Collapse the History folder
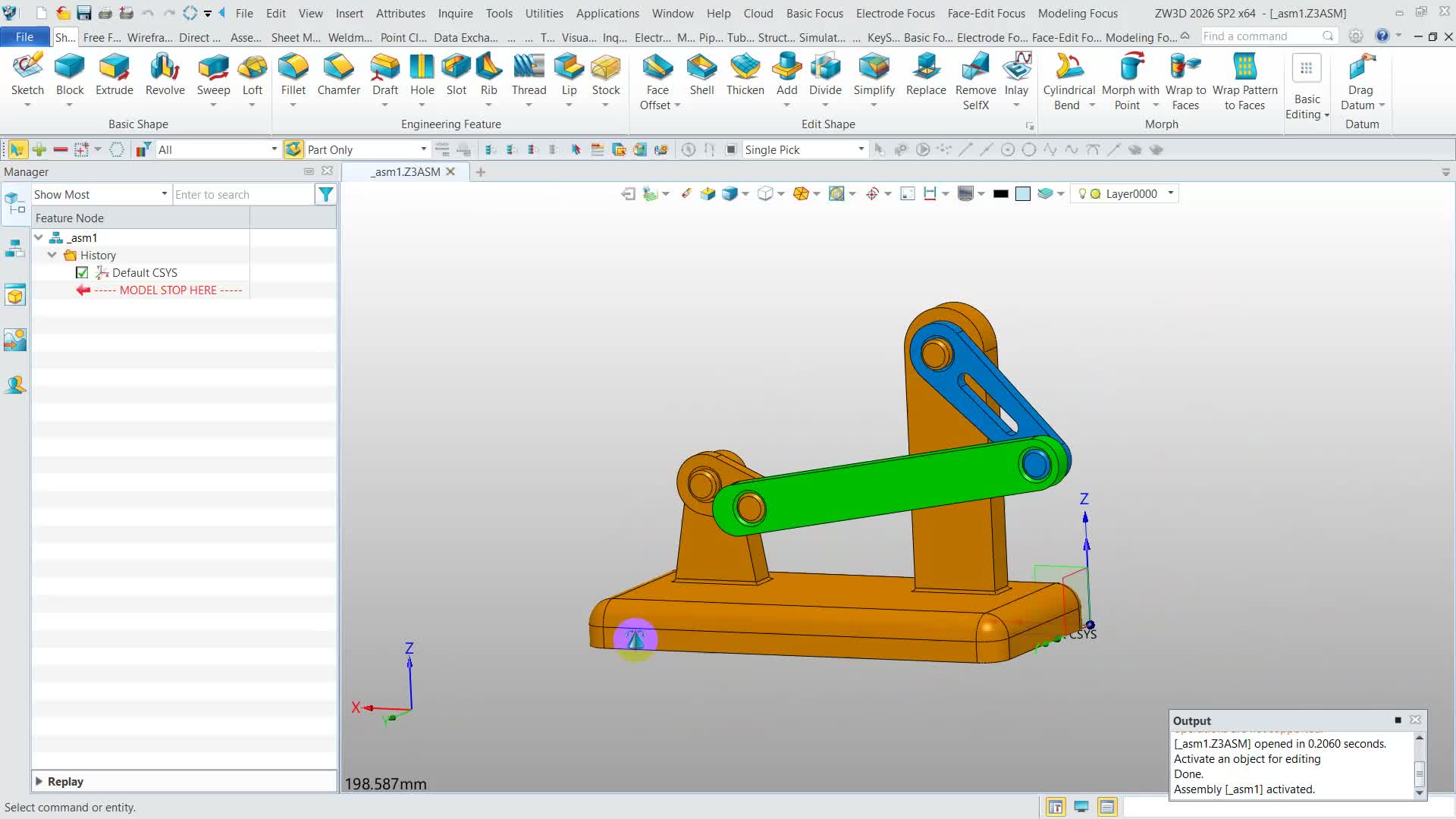Screen dimensions: 1456x819 (52, 256)
